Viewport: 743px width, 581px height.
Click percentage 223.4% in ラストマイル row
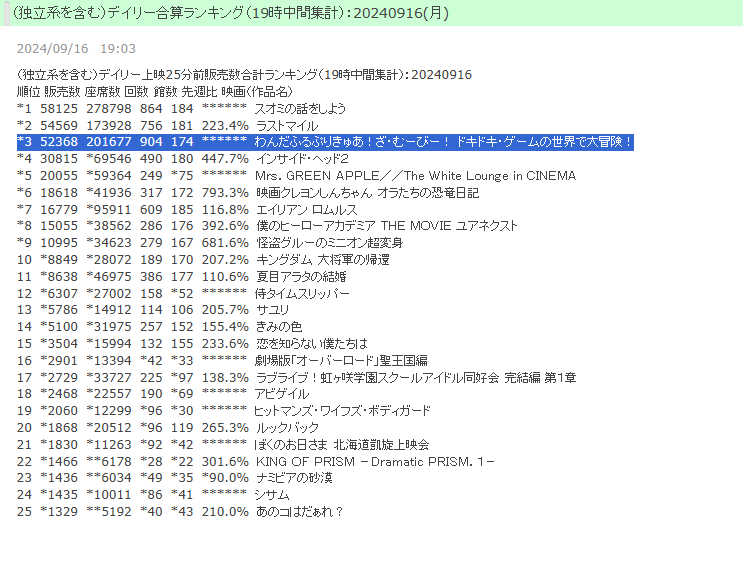(225, 126)
